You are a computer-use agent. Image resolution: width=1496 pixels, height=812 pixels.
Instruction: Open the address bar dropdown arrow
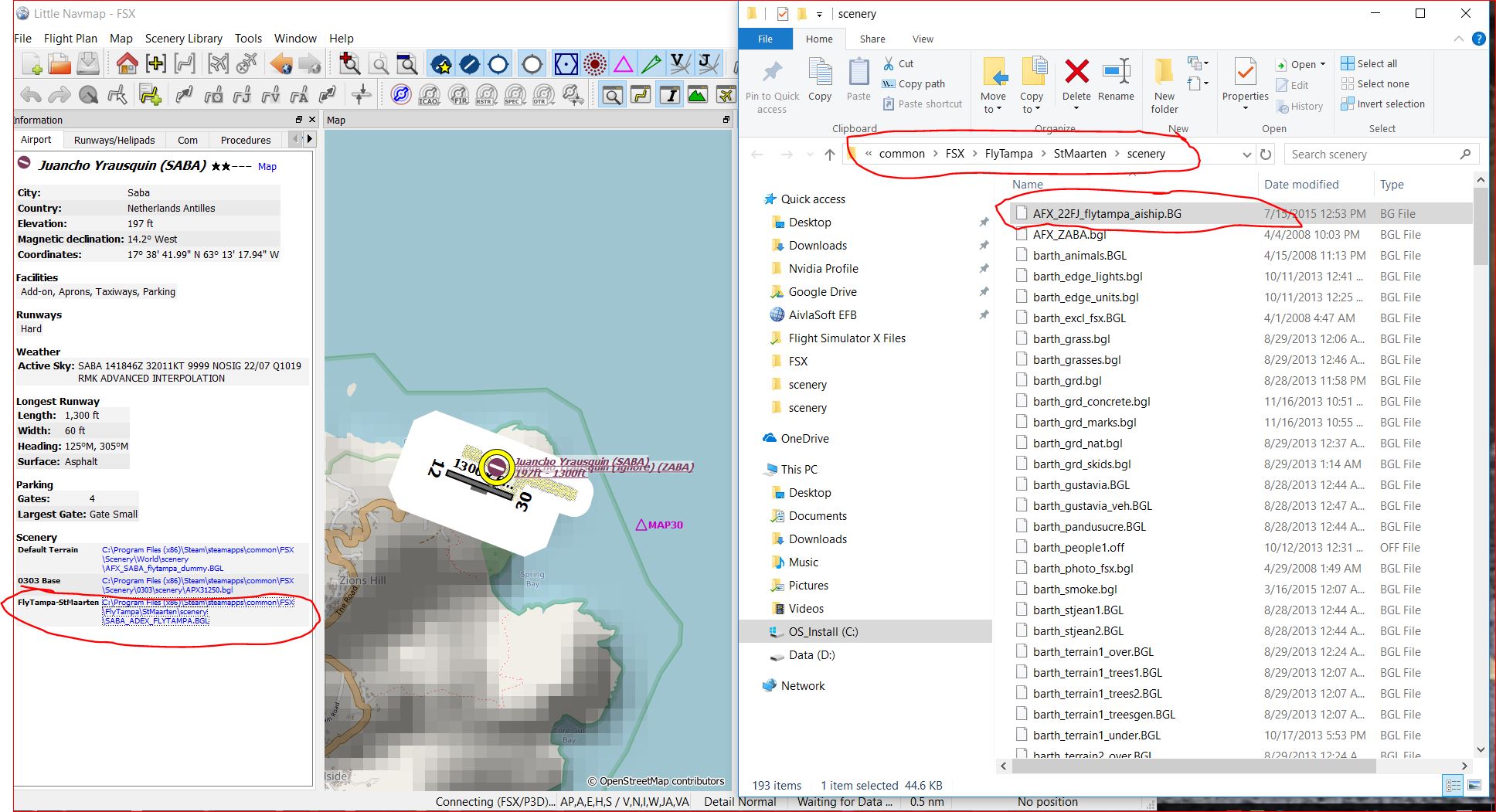[x=1246, y=154]
